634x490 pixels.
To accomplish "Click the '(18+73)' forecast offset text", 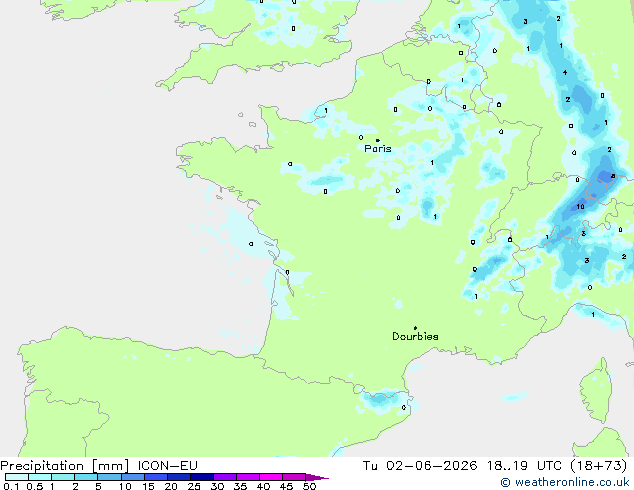I will click(599, 466).
